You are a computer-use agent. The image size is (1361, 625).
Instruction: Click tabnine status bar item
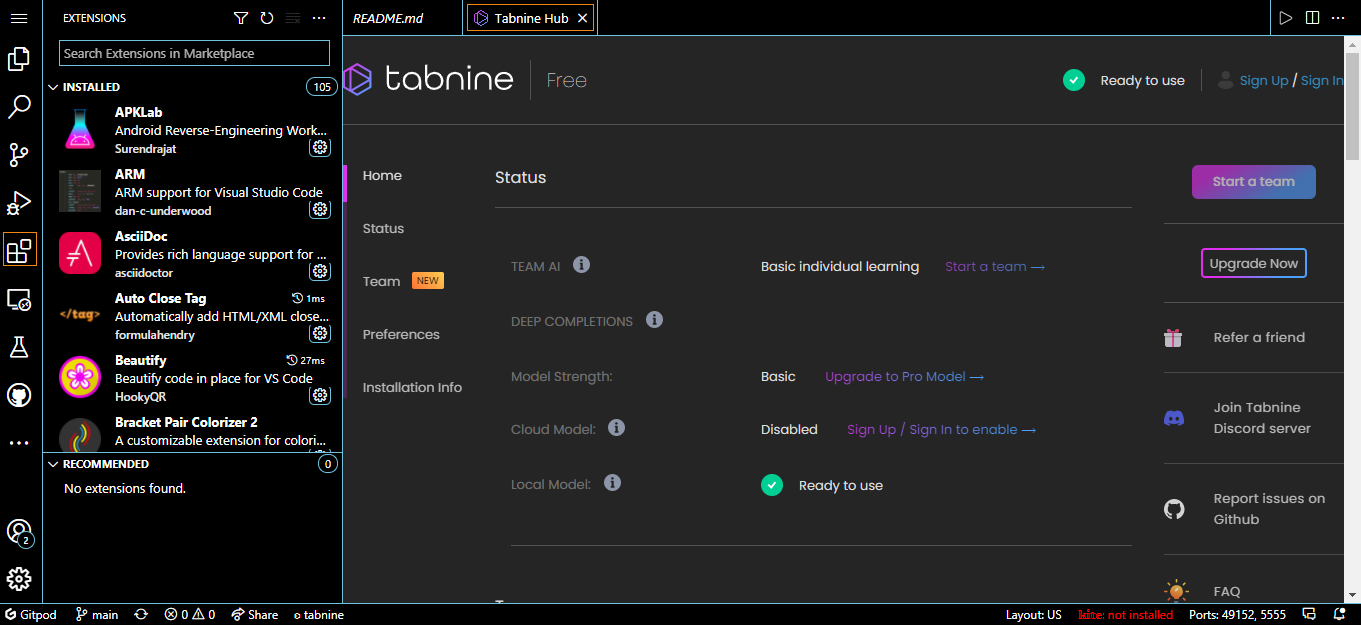319,614
